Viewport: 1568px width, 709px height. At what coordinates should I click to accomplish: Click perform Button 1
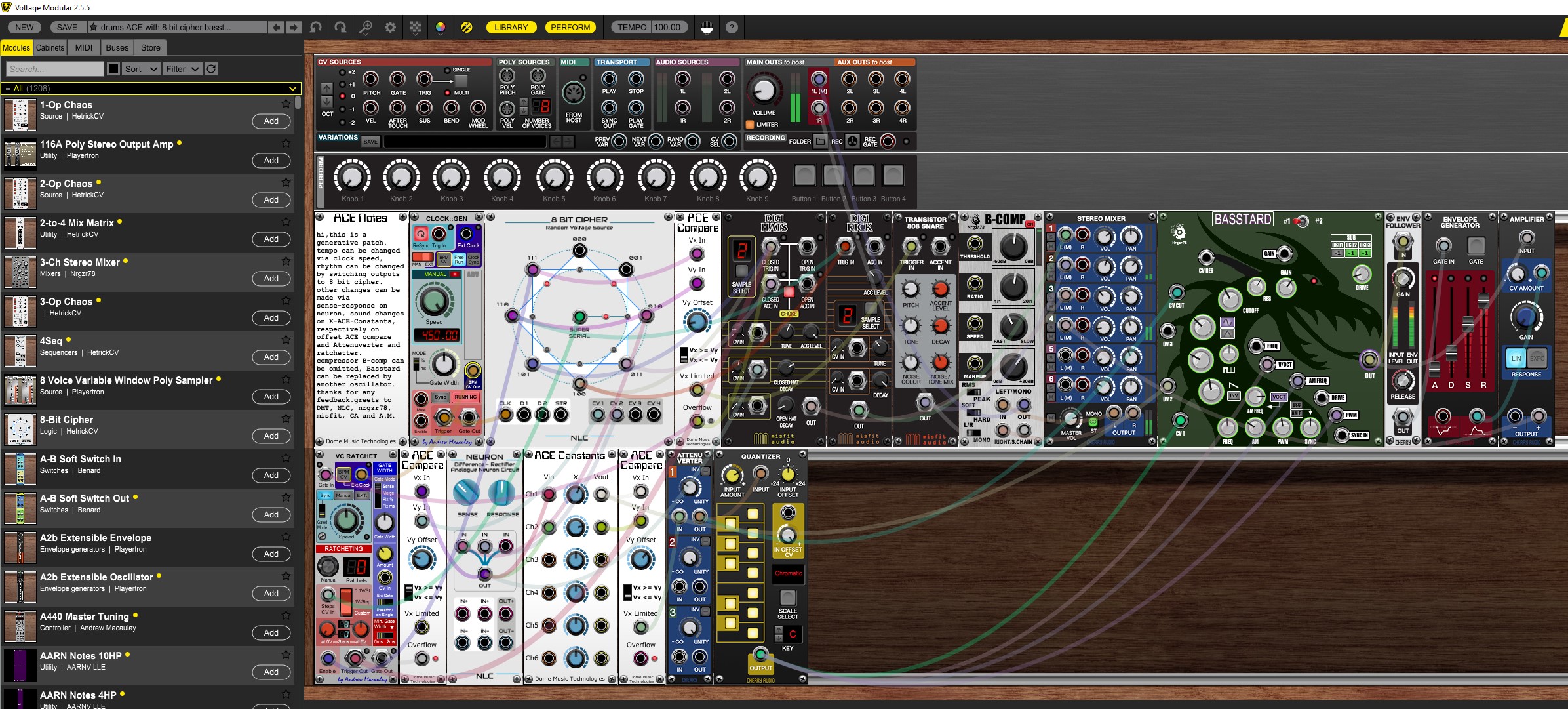tap(804, 175)
